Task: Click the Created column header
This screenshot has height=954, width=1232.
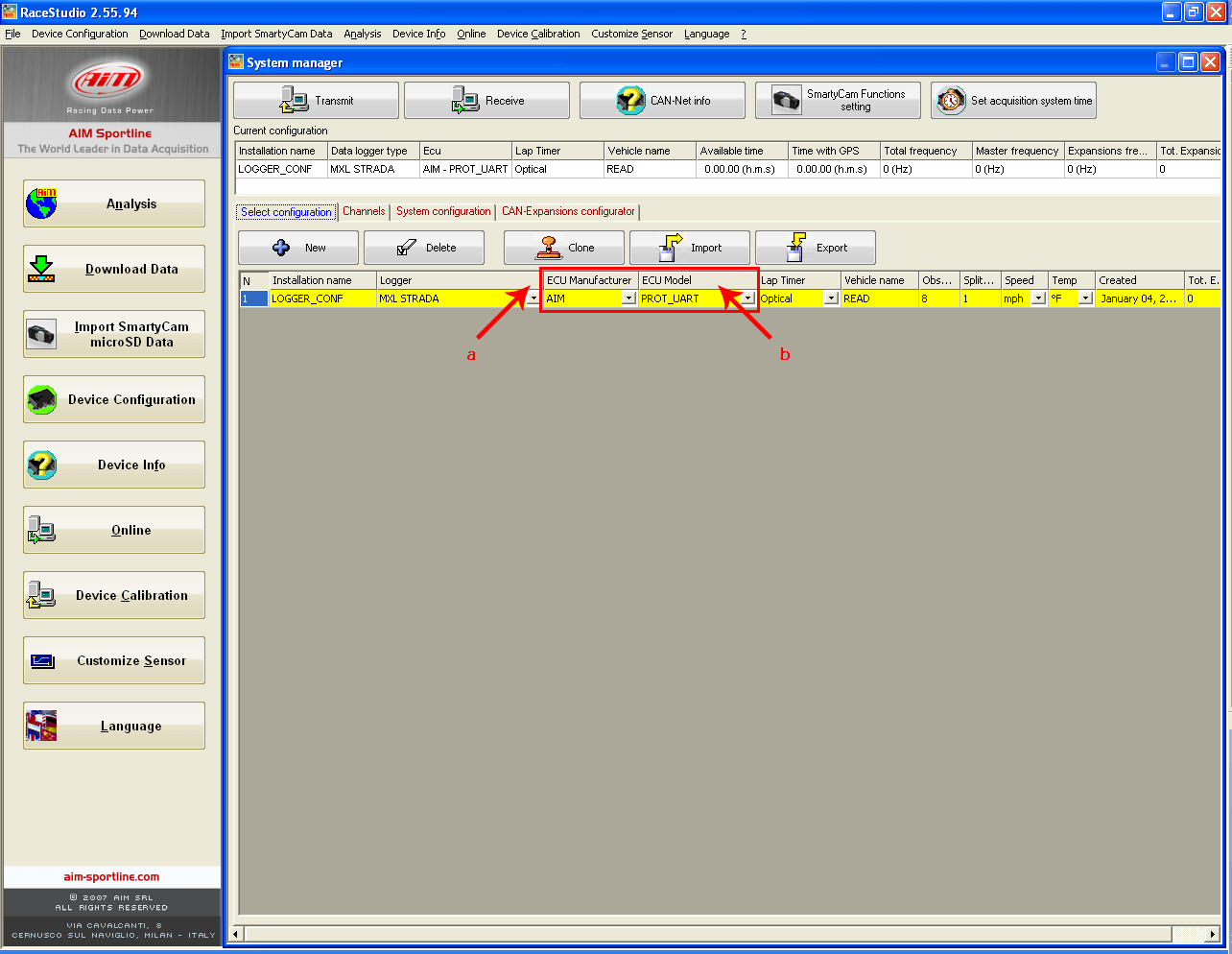Action: point(1140,280)
